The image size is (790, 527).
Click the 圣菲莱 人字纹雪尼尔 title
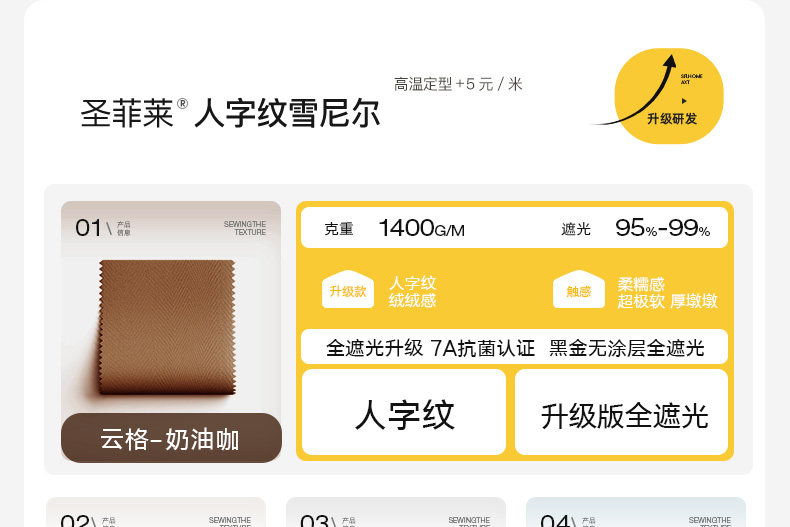230,113
